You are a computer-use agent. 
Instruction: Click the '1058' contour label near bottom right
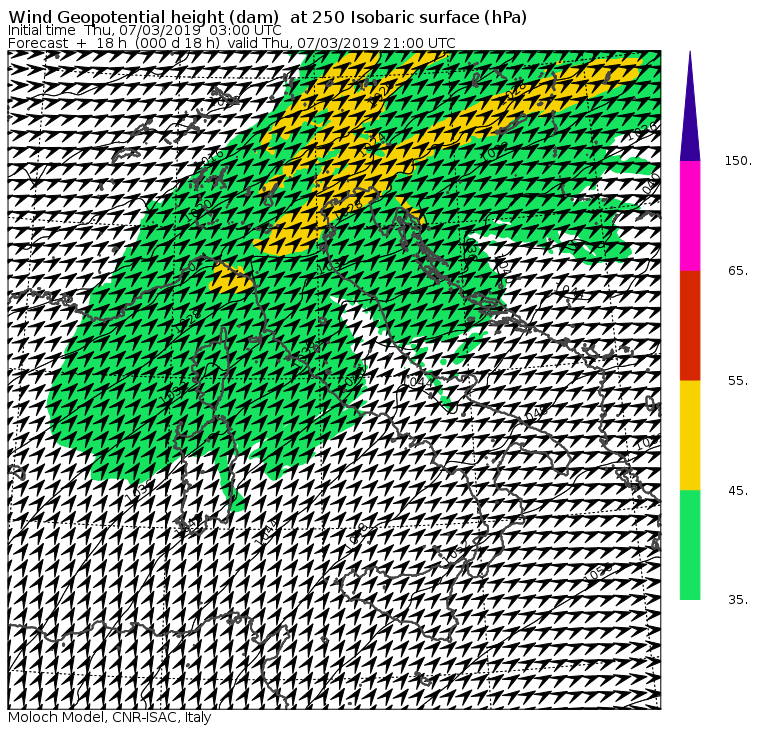(599, 572)
